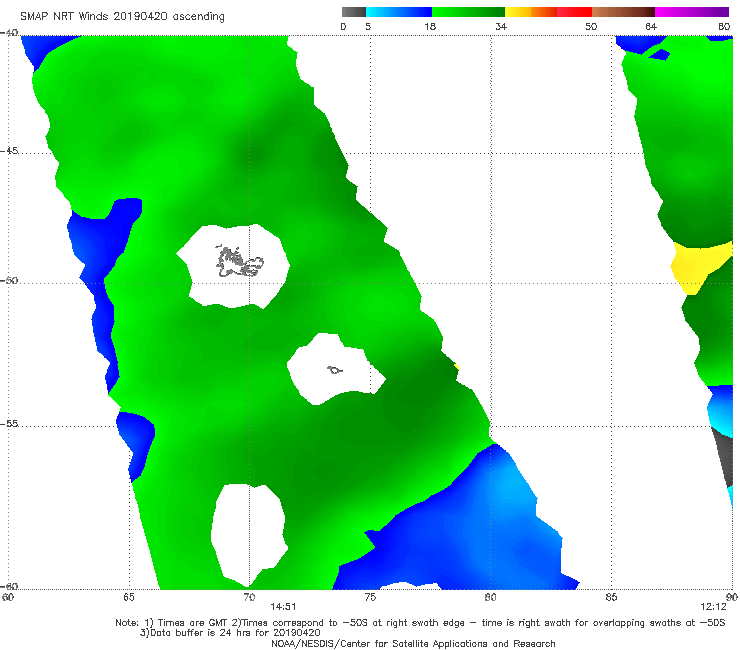Click the brown segment of the color bar
The height and width of the screenshot is (650, 740).
point(623,12)
